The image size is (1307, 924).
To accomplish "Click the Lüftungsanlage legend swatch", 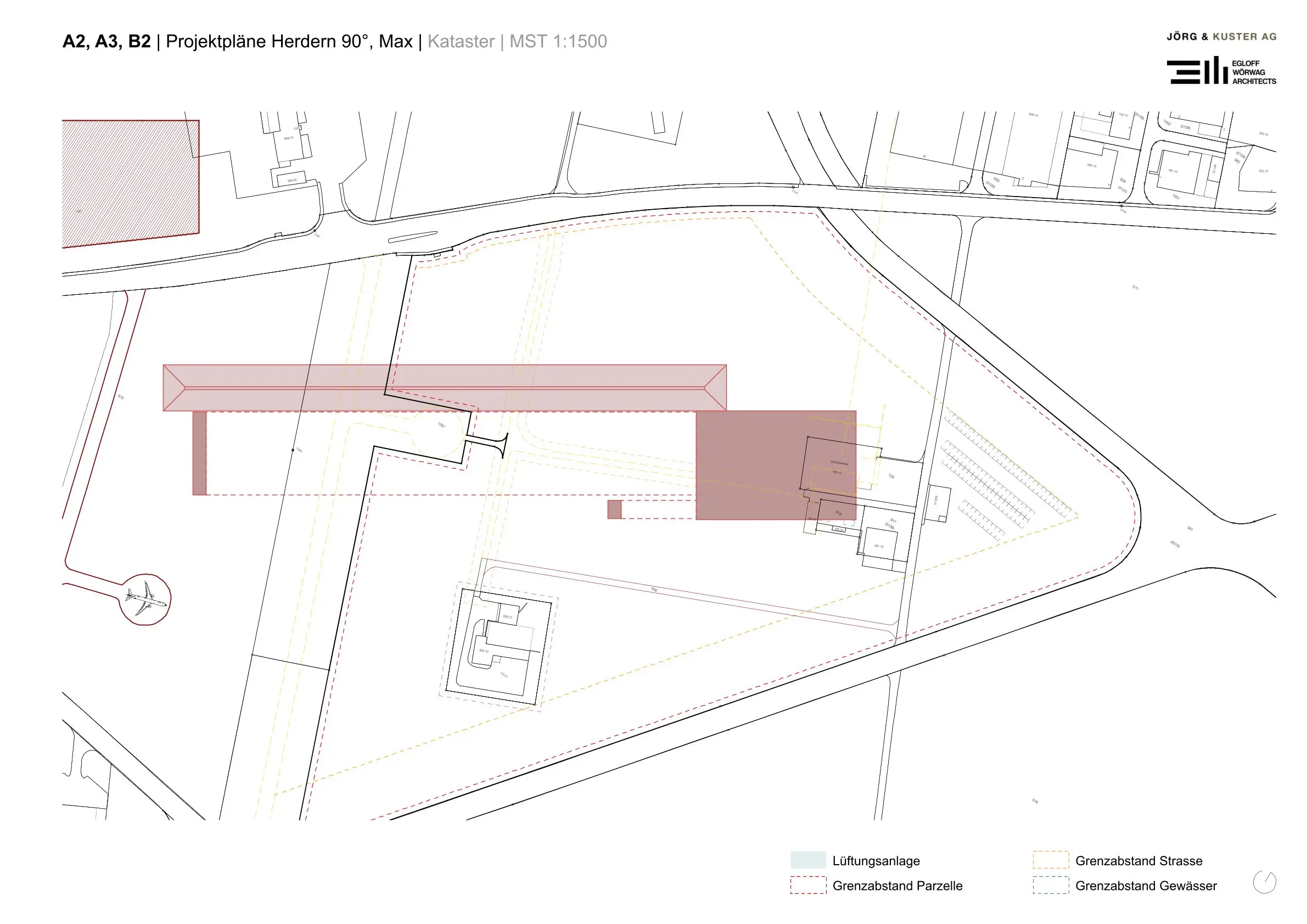I will tap(808, 860).
